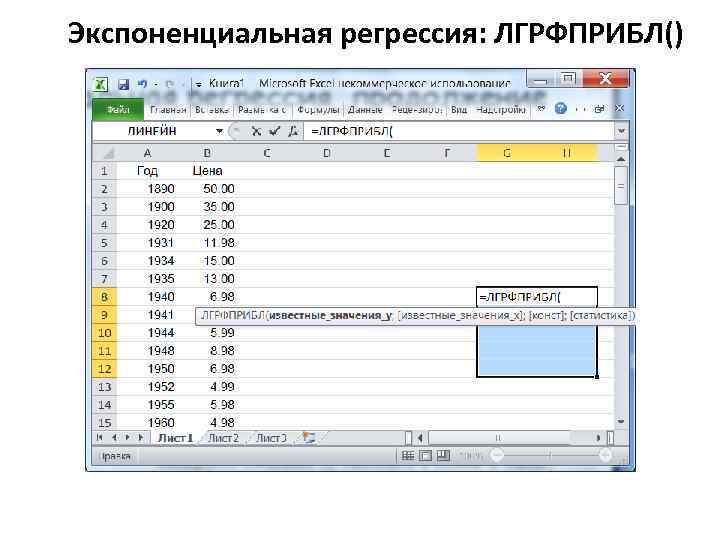This screenshot has height=540, width=720.
Task: Click cell with price 11.98
Action: click(207, 243)
